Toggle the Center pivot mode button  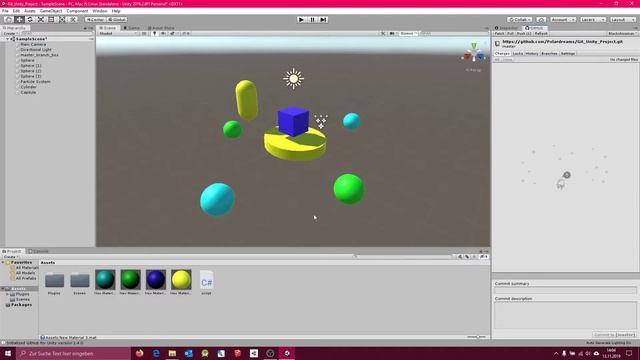pyautogui.click(x=95, y=20)
